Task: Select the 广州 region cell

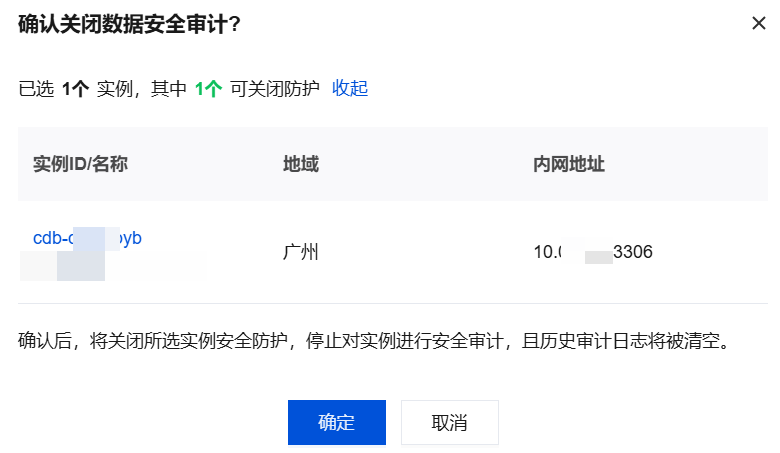Action: [301, 252]
